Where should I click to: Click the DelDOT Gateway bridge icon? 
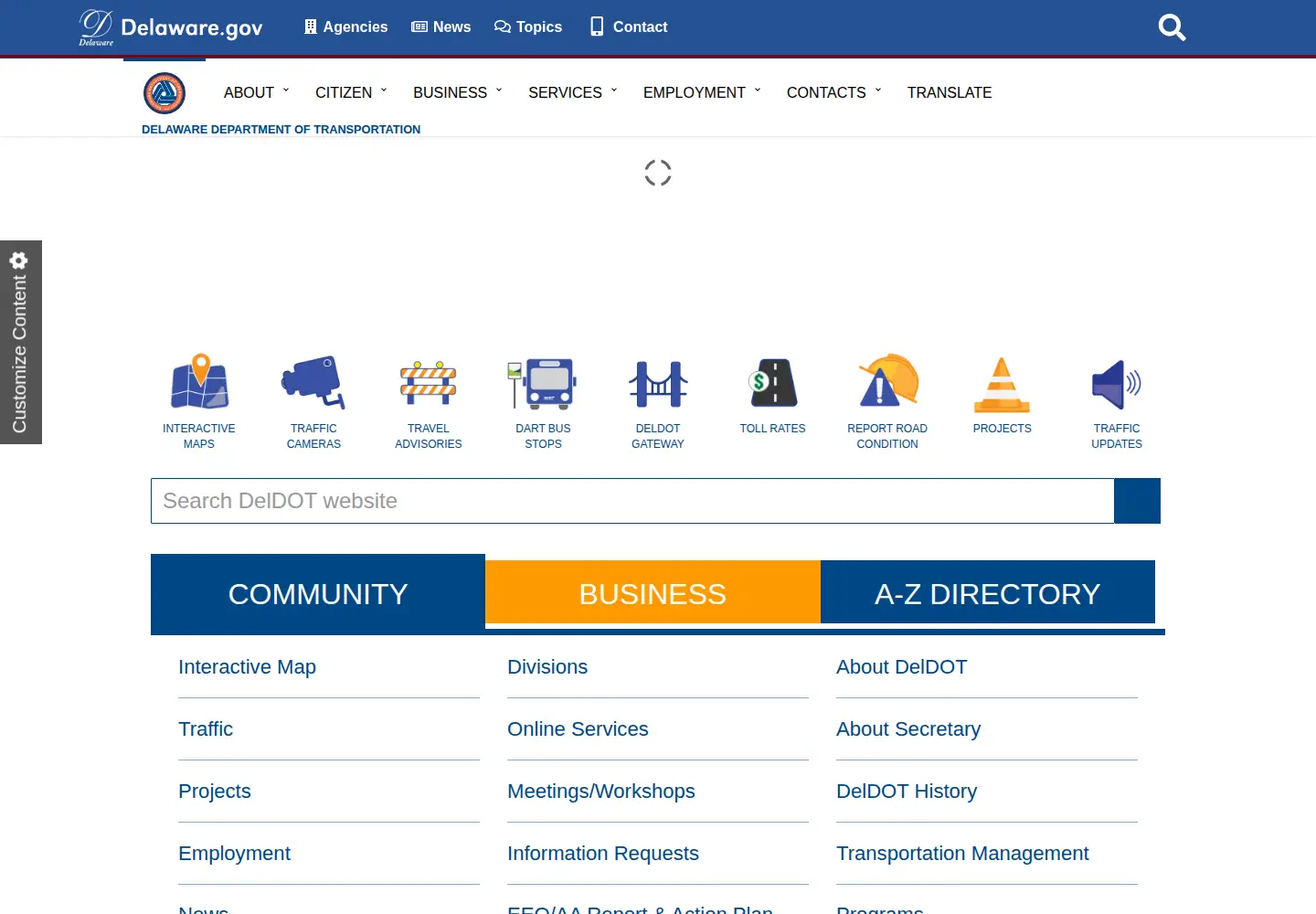click(658, 384)
